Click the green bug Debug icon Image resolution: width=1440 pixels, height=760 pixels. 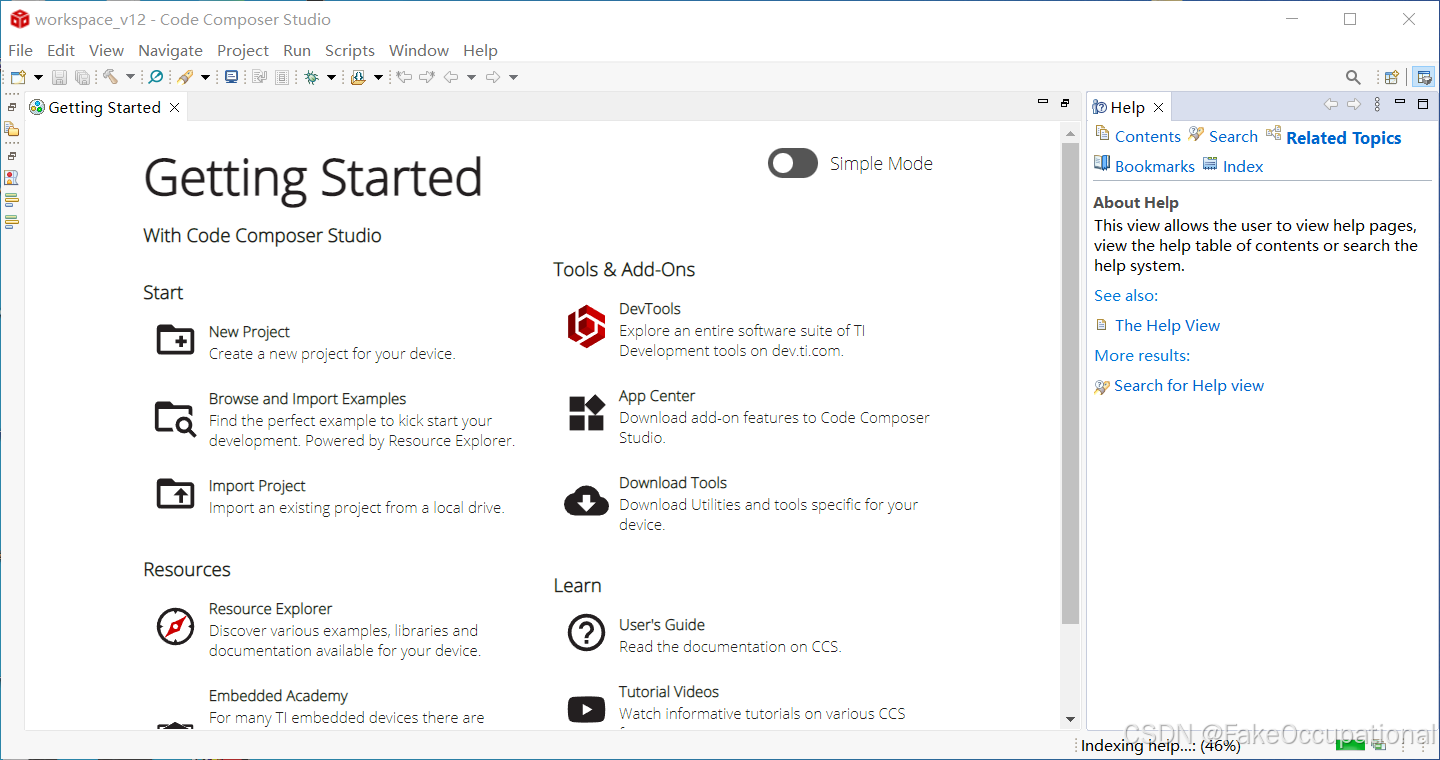pyautogui.click(x=311, y=77)
